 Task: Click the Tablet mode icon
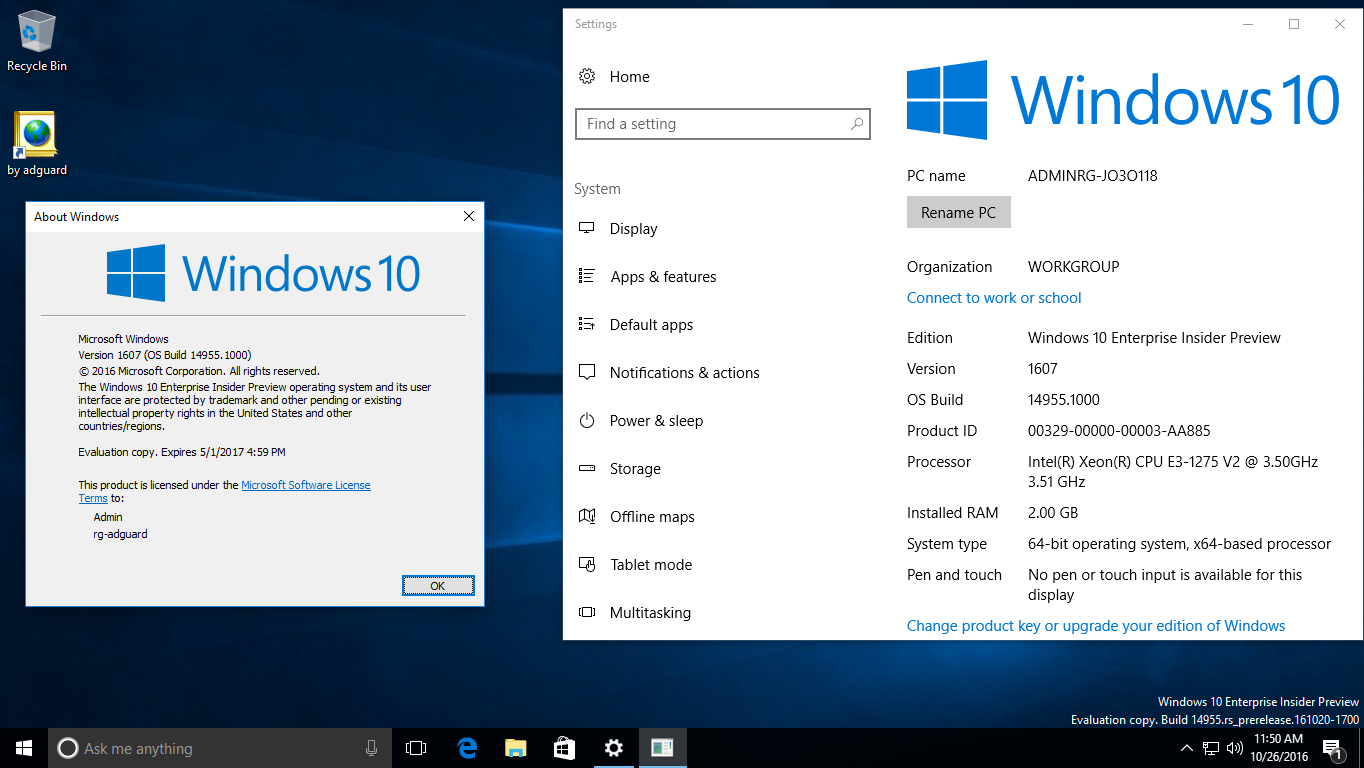pyautogui.click(x=587, y=565)
